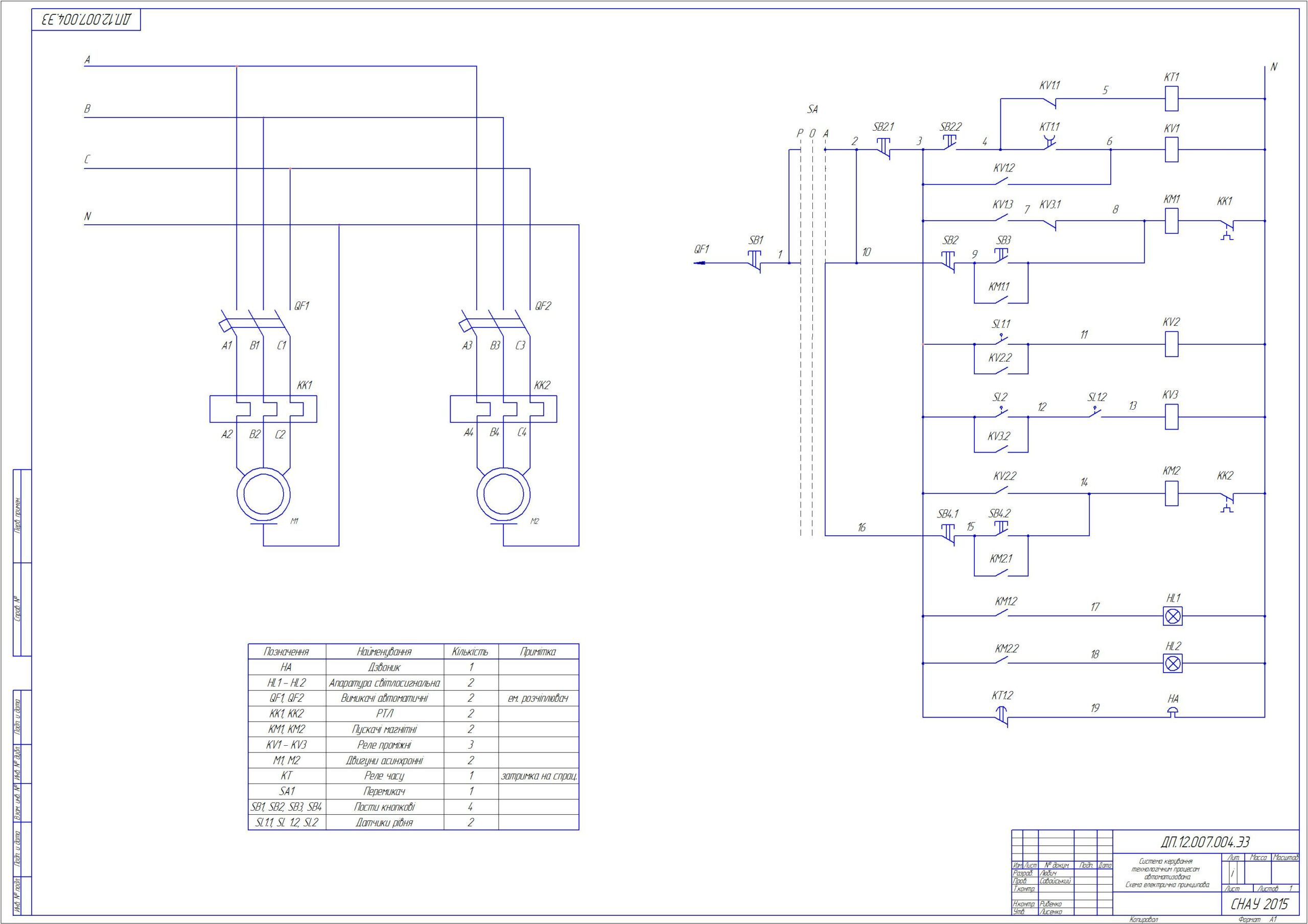Click the KM1 contactor coil symbol

click(1171, 221)
